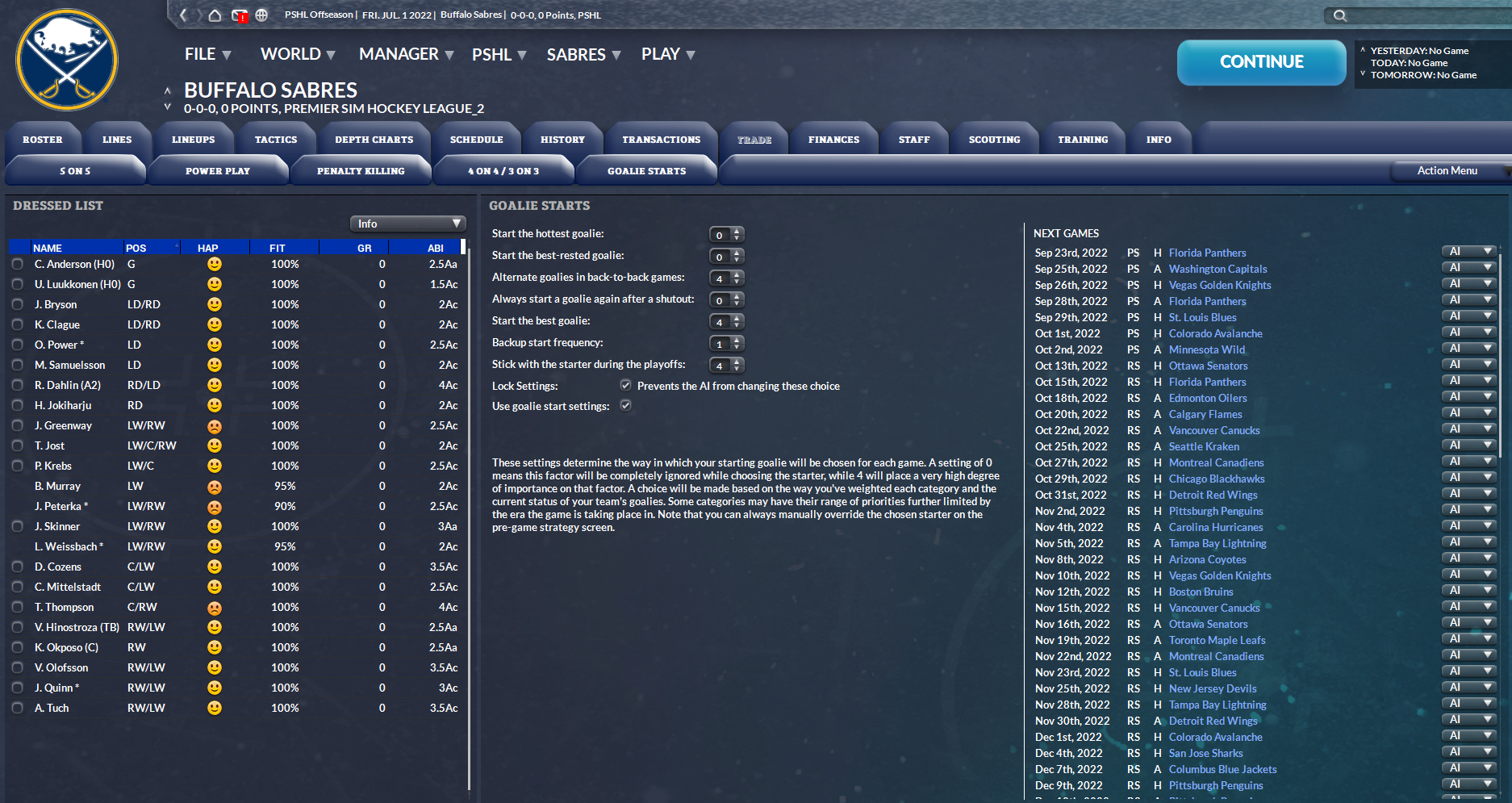Expand the PLAY menu

coord(669,54)
